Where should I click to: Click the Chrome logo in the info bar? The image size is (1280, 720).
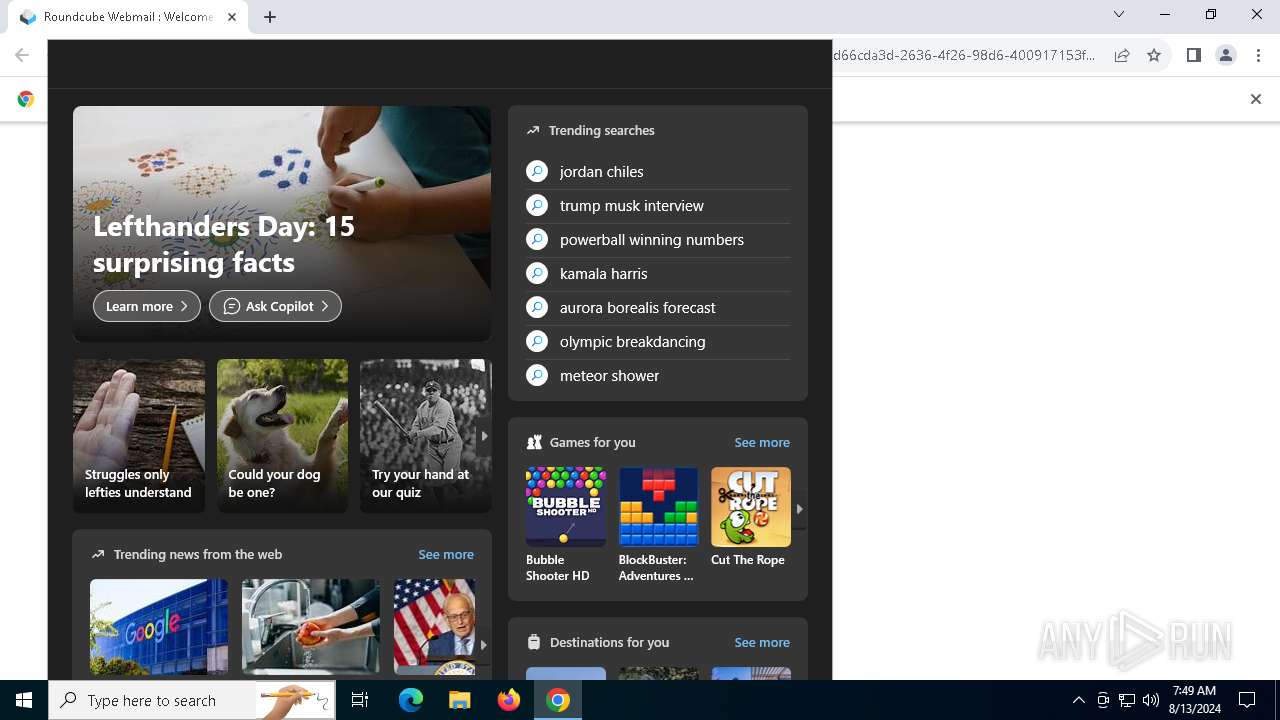(26, 99)
